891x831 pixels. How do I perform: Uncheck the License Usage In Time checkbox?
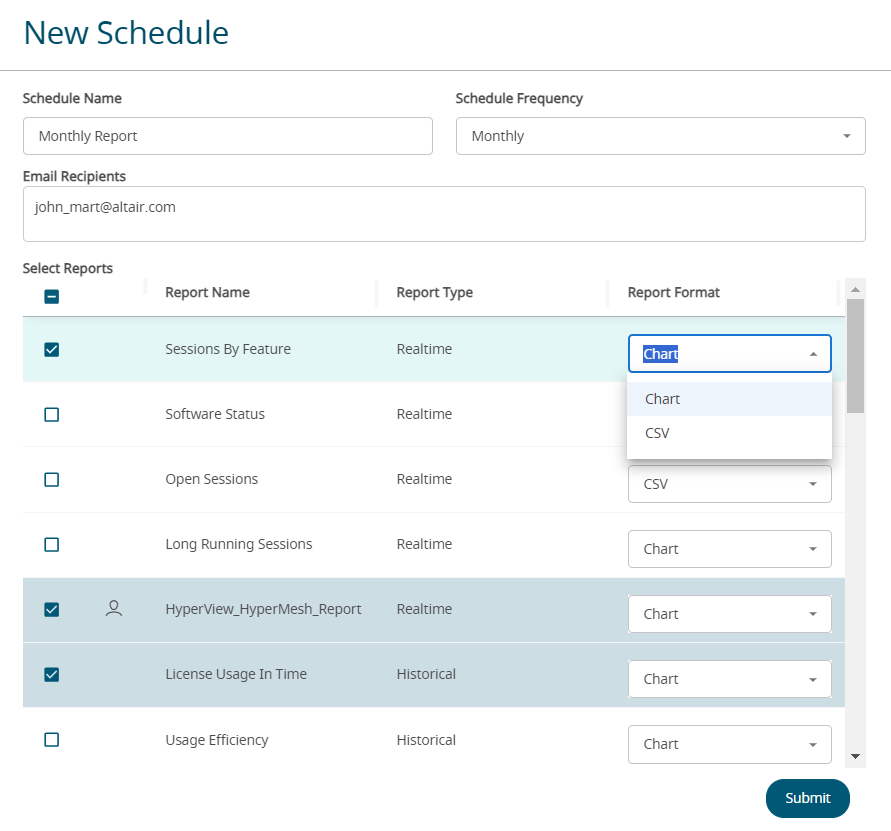pyautogui.click(x=52, y=674)
